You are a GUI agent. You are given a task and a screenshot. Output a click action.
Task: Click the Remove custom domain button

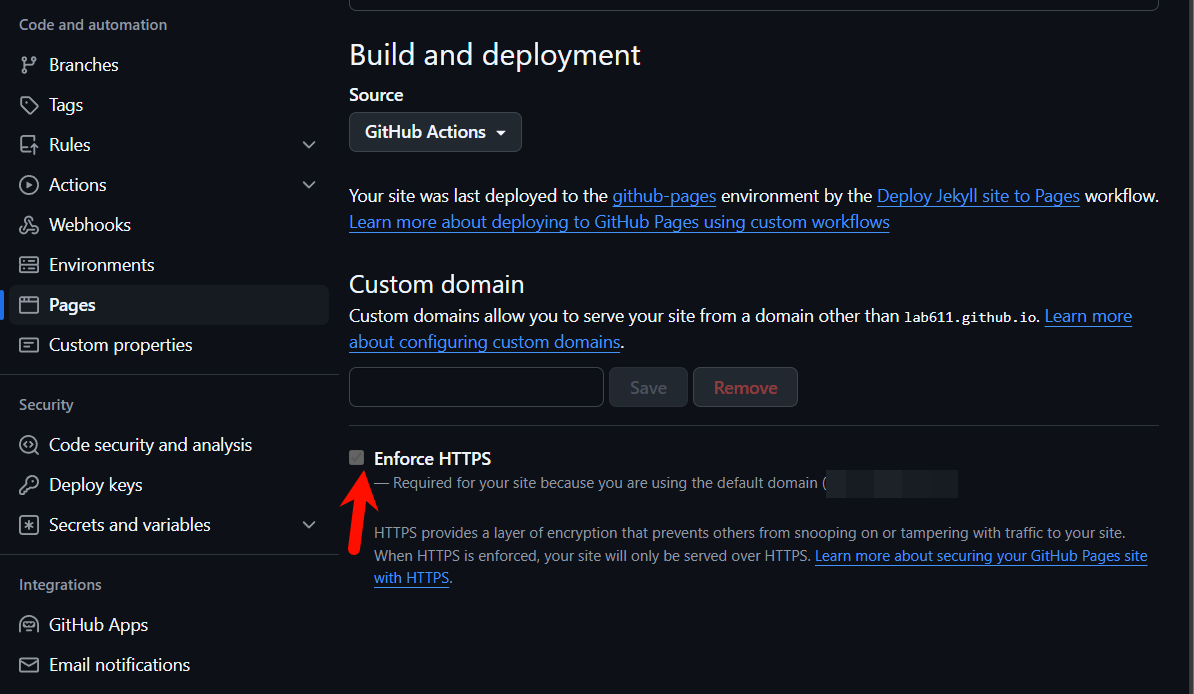[745, 387]
